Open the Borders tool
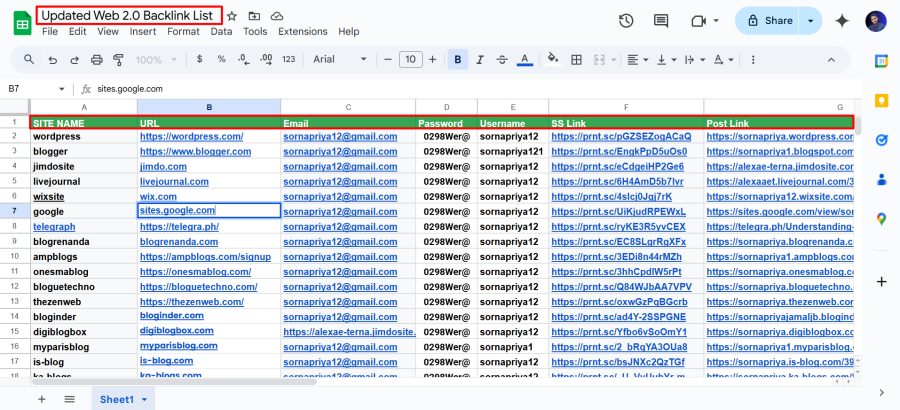Image resolution: width=900 pixels, height=410 pixels. click(576, 60)
